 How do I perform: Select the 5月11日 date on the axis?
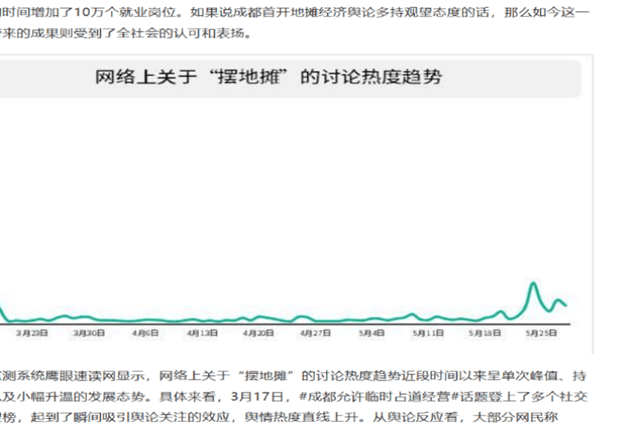pyautogui.click(x=429, y=333)
